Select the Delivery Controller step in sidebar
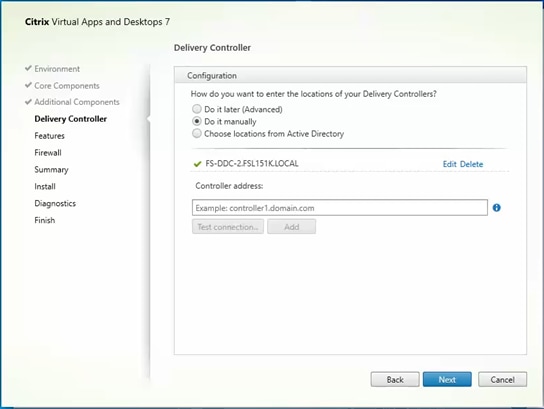The width and height of the screenshot is (544, 409). coord(70,119)
